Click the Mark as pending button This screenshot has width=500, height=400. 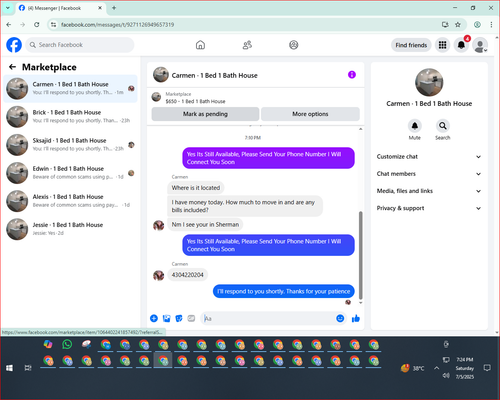coord(205,114)
